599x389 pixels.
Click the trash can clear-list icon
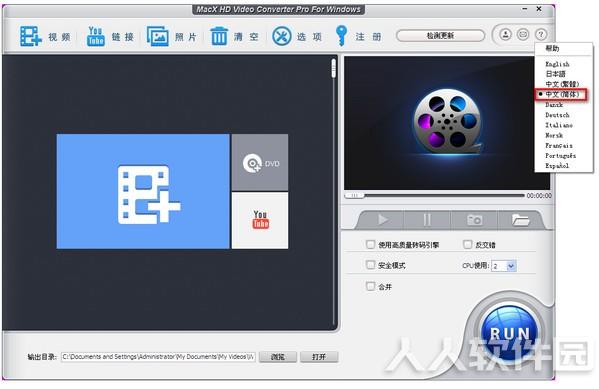[x=219, y=36]
